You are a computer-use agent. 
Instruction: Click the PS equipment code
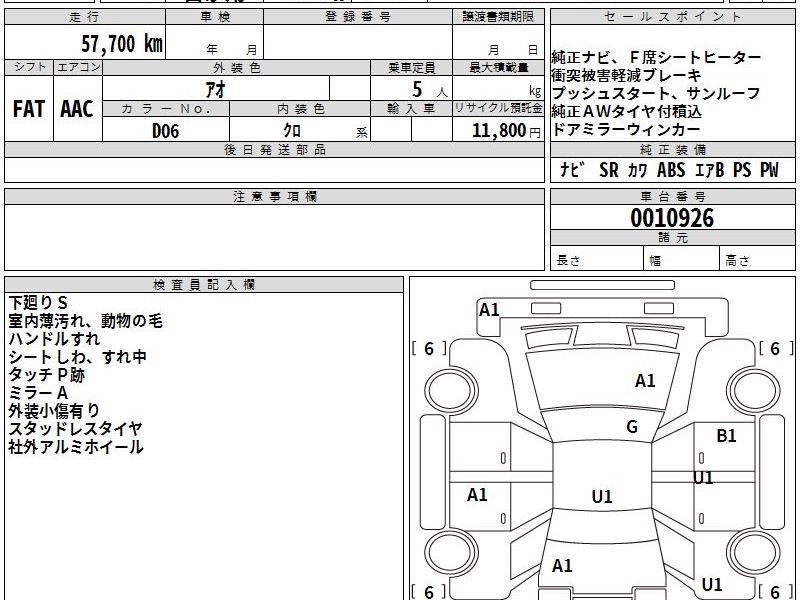742,170
